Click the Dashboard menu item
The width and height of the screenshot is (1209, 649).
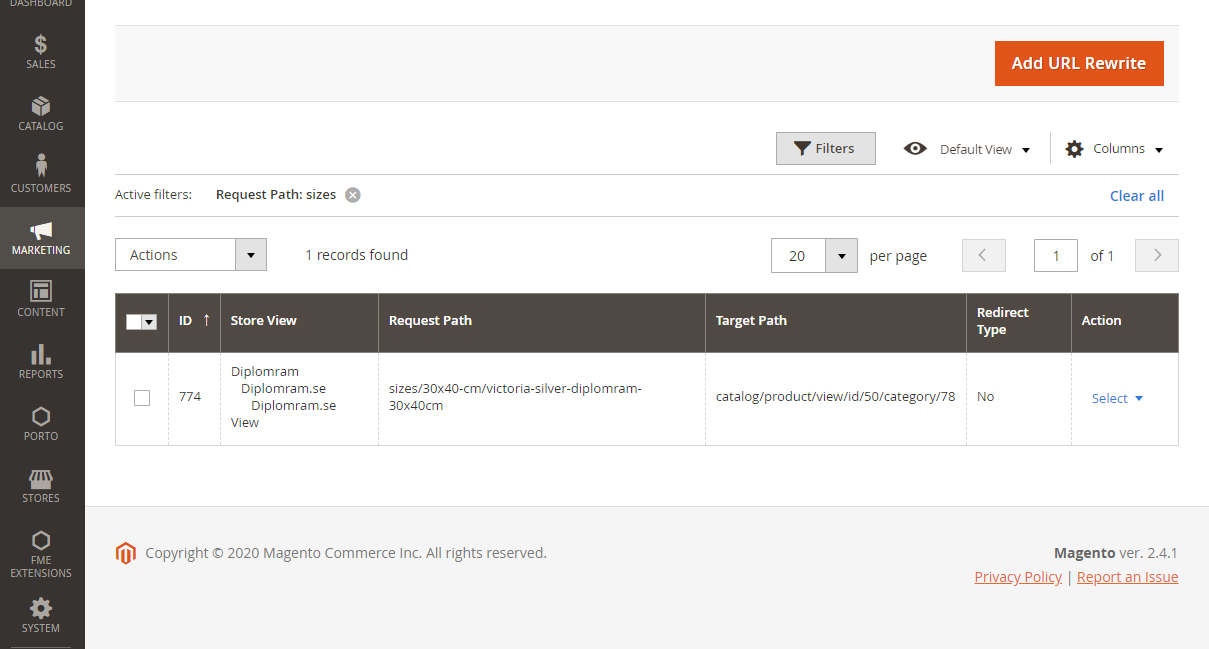(41, 5)
